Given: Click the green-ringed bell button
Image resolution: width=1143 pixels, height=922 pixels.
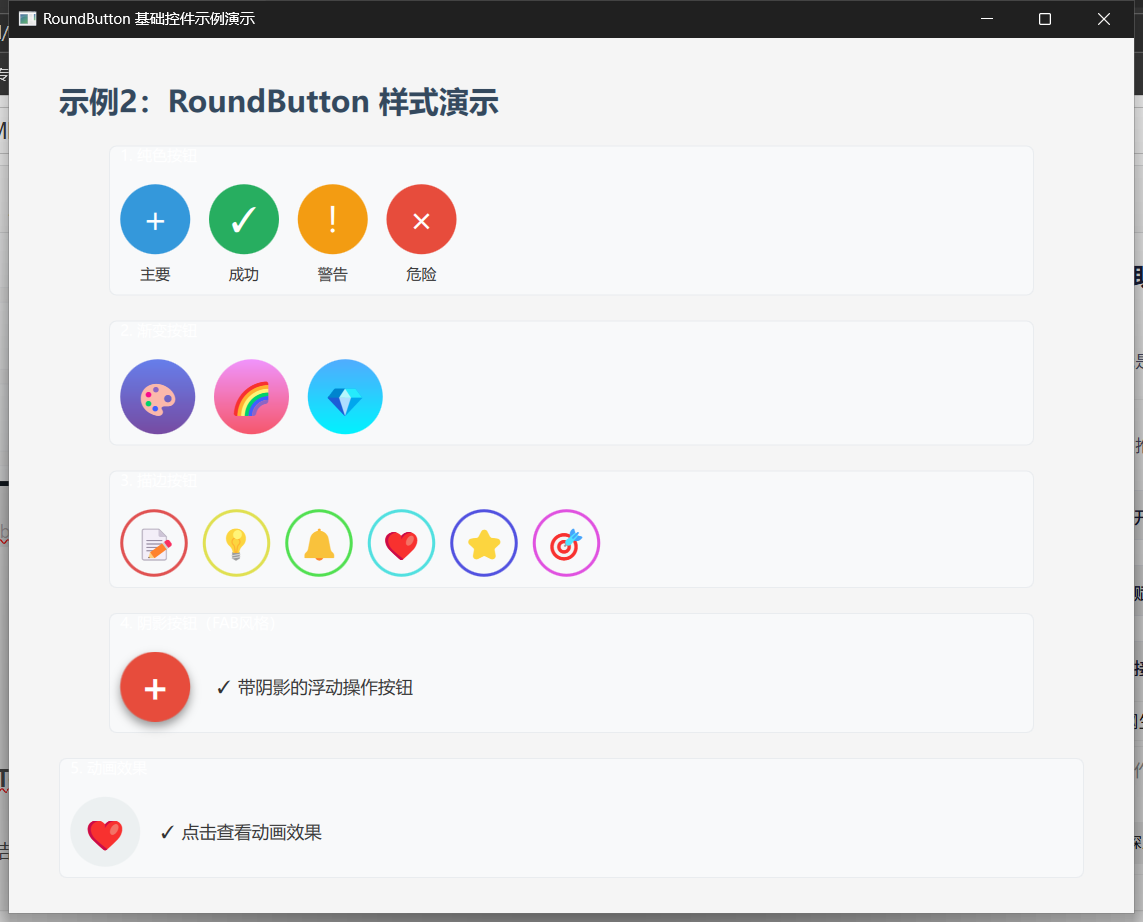Looking at the screenshot, I should pos(319,543).
